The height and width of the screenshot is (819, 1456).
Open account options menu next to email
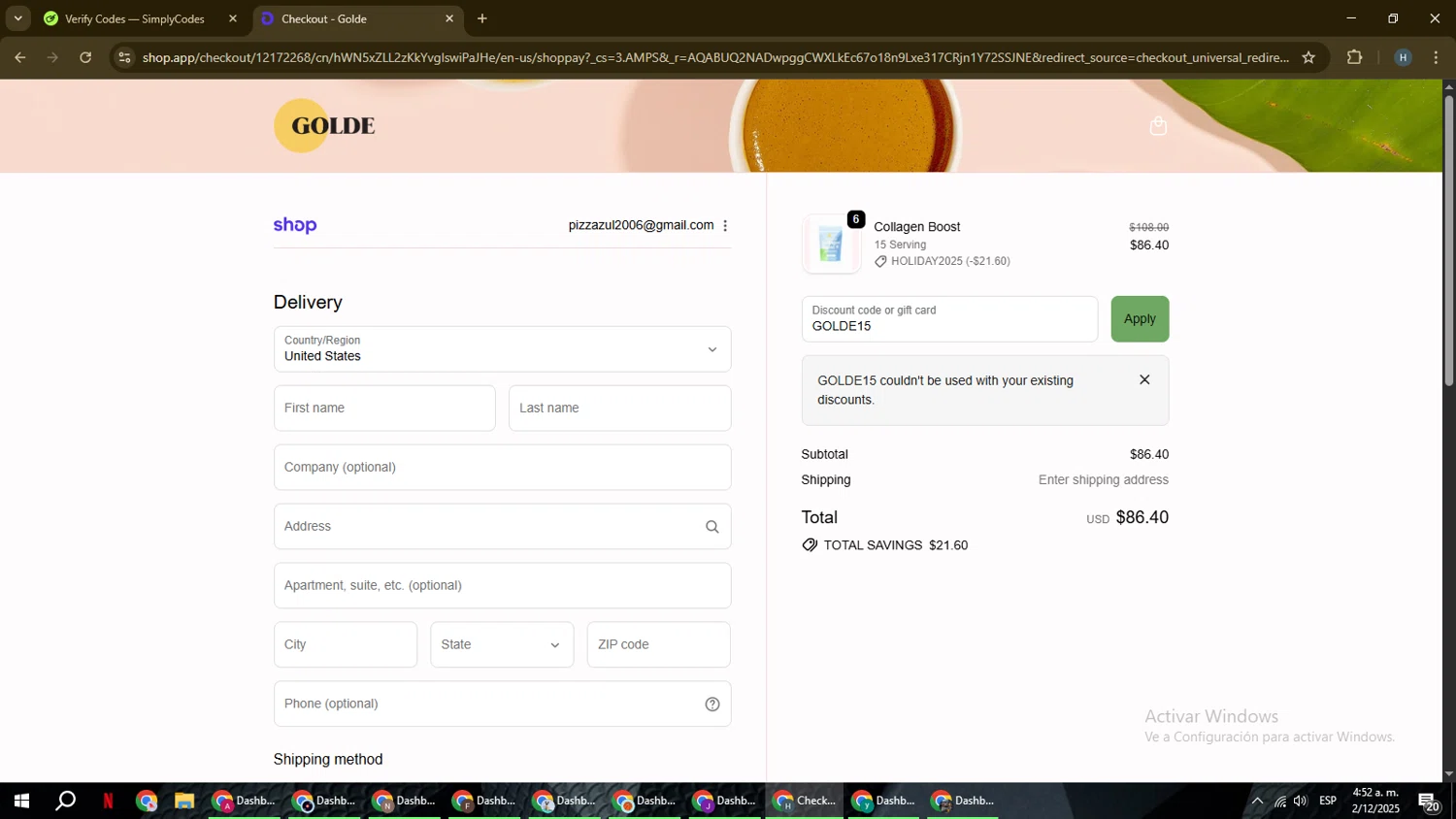[725, 225]
